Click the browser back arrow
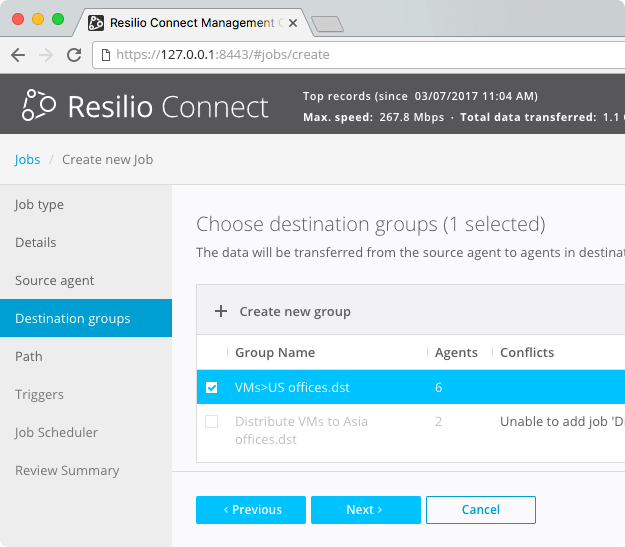Screen dimensions: 625x547 click(x=18, y=55)
